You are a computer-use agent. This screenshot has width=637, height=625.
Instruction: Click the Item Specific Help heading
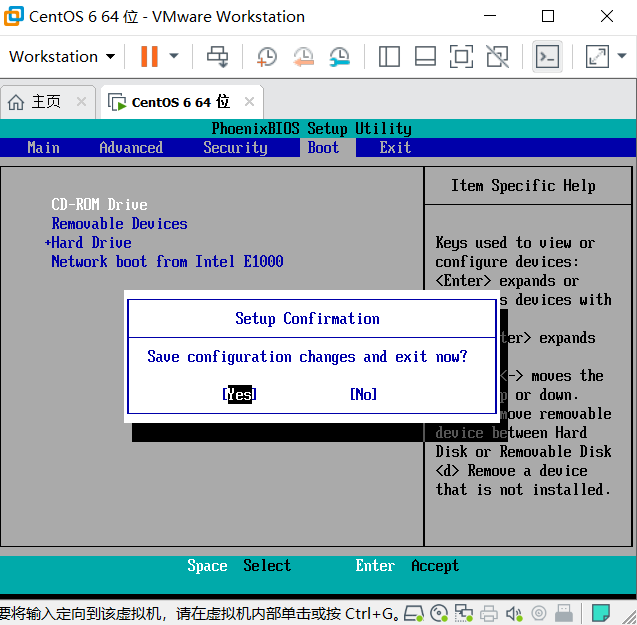point(523,186)
